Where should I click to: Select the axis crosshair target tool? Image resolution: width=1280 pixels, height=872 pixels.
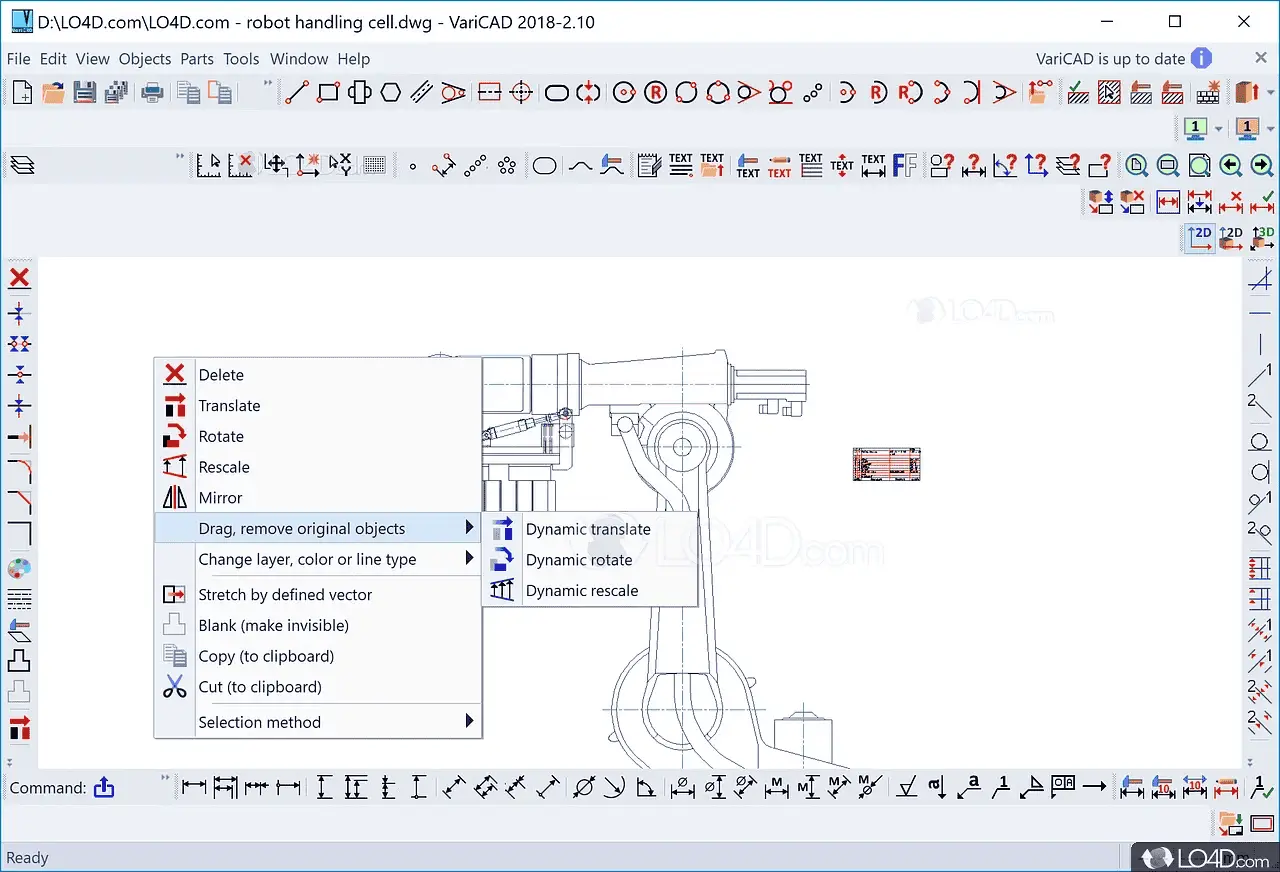[520, 93]
